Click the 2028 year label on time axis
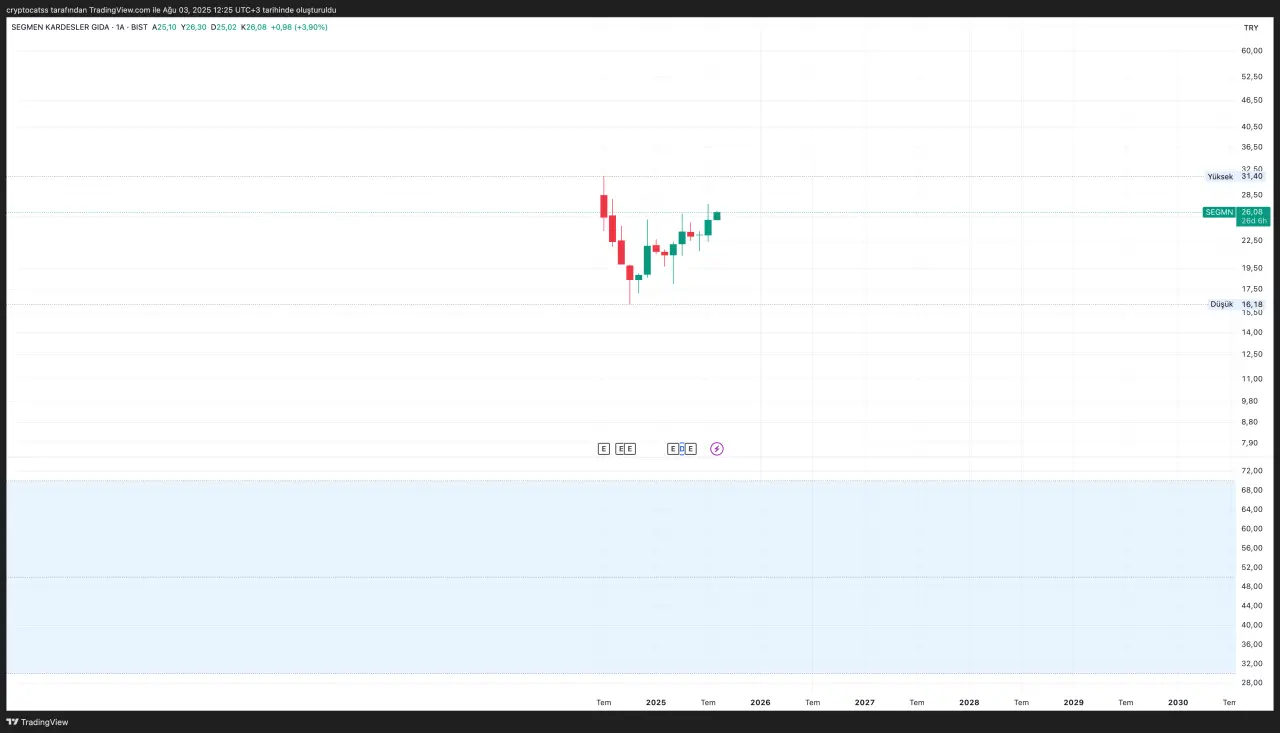The height and width of the screenshot is (733, 1280). (x=969, y=702)
